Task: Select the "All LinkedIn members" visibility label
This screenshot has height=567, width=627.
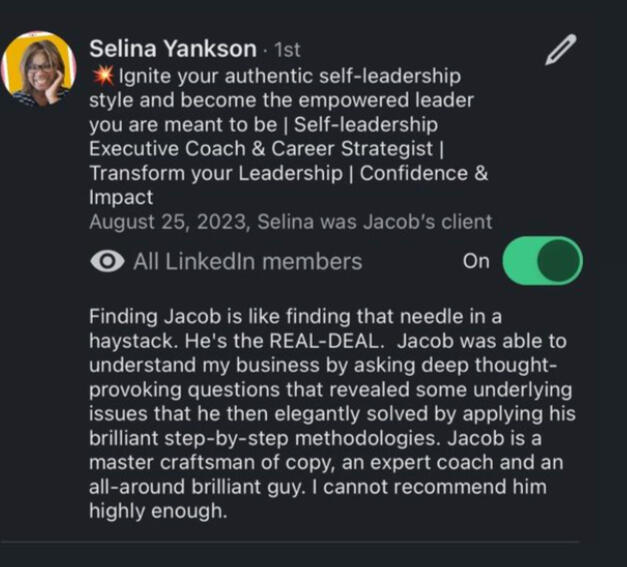Action: 247,262
